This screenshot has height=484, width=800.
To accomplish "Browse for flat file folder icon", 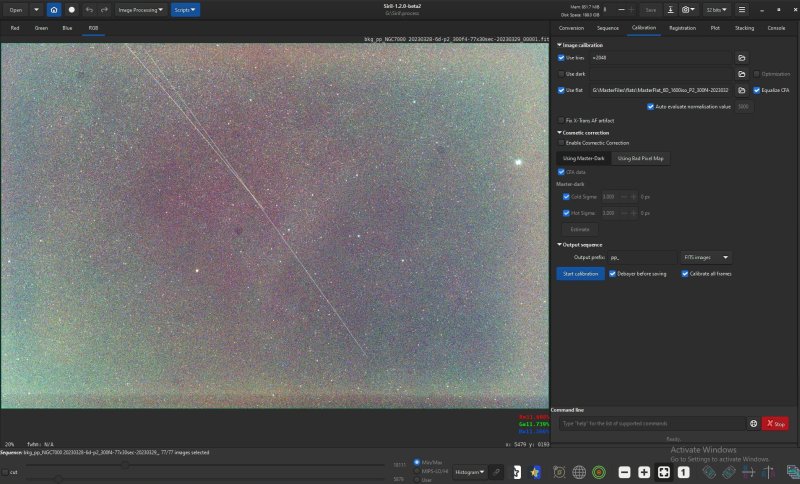I will (741, 90).
